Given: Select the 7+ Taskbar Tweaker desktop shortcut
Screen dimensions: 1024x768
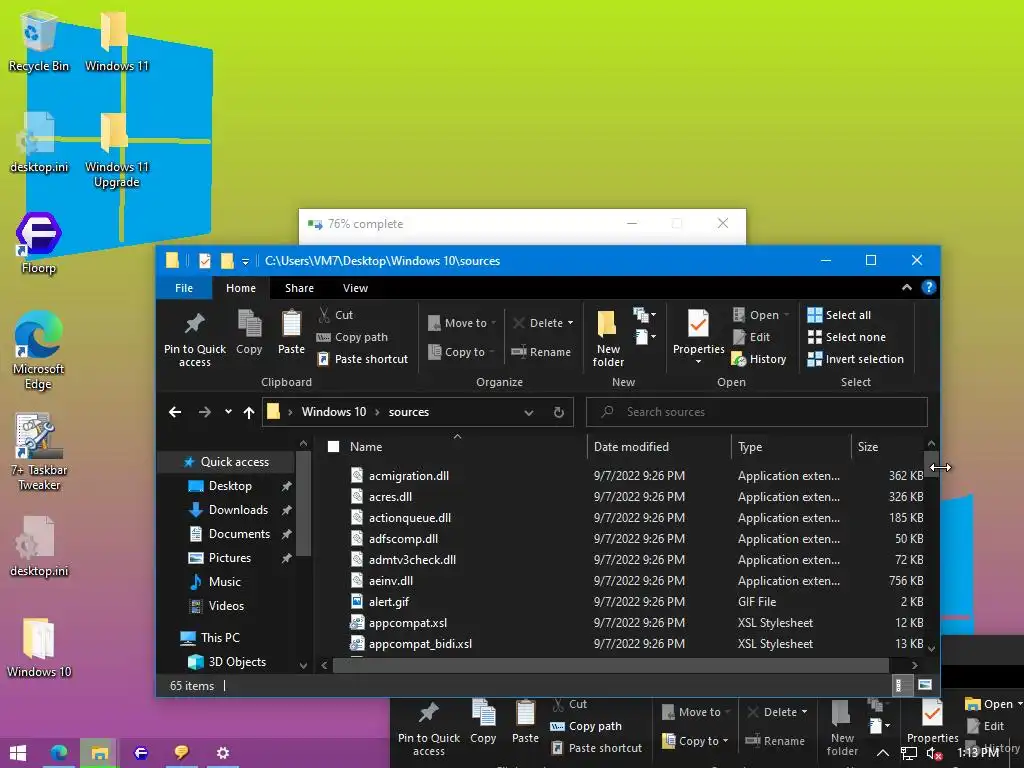Looking at the screenshot, I should coord(39,451).
